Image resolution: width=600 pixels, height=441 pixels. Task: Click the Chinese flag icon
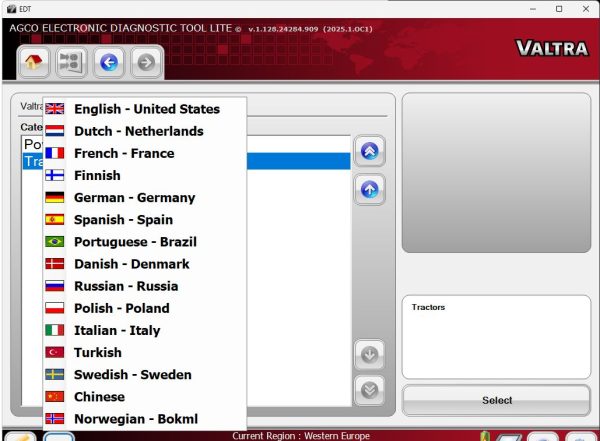[55, 397]
